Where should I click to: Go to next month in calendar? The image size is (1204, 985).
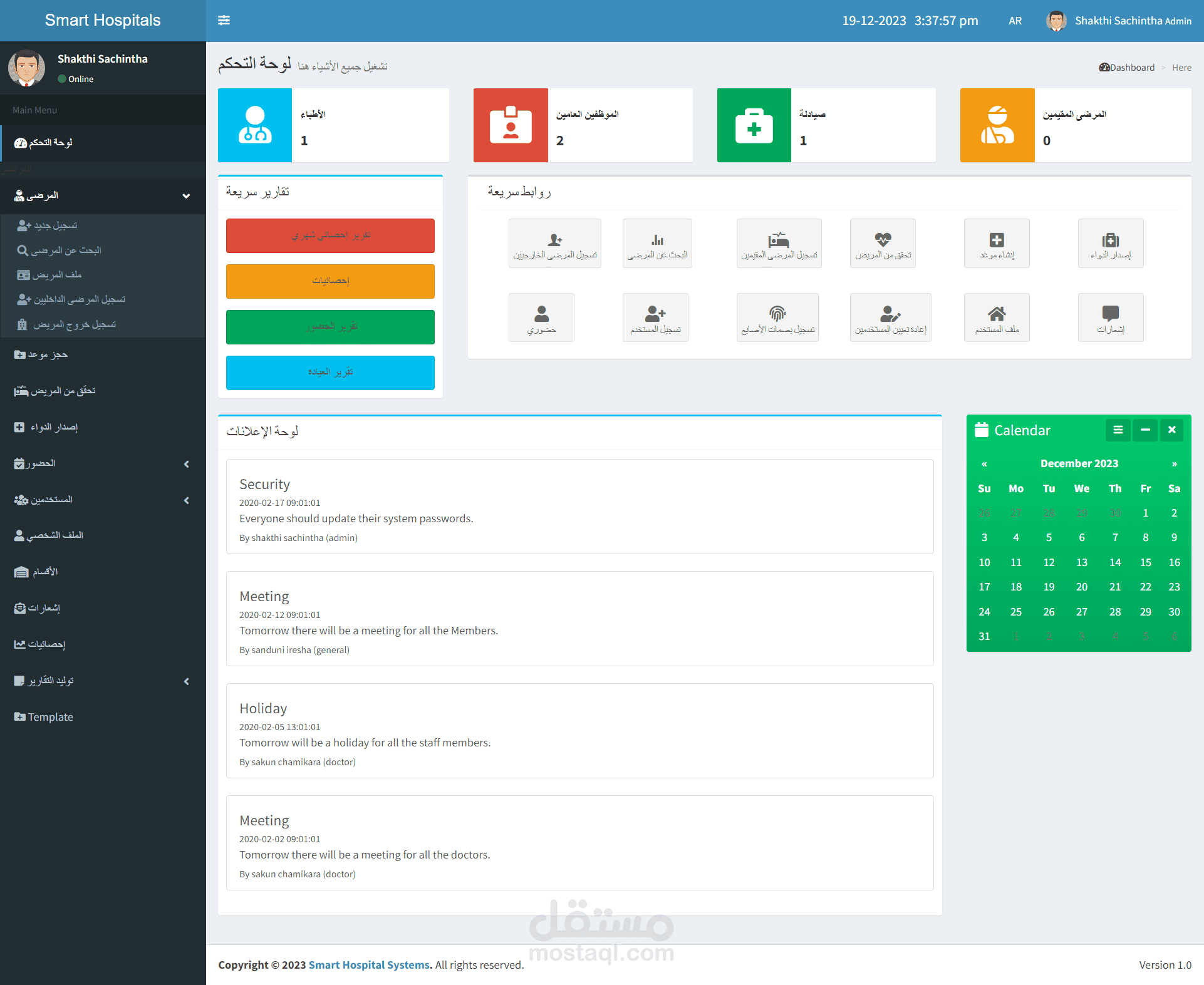(1174, 464)
